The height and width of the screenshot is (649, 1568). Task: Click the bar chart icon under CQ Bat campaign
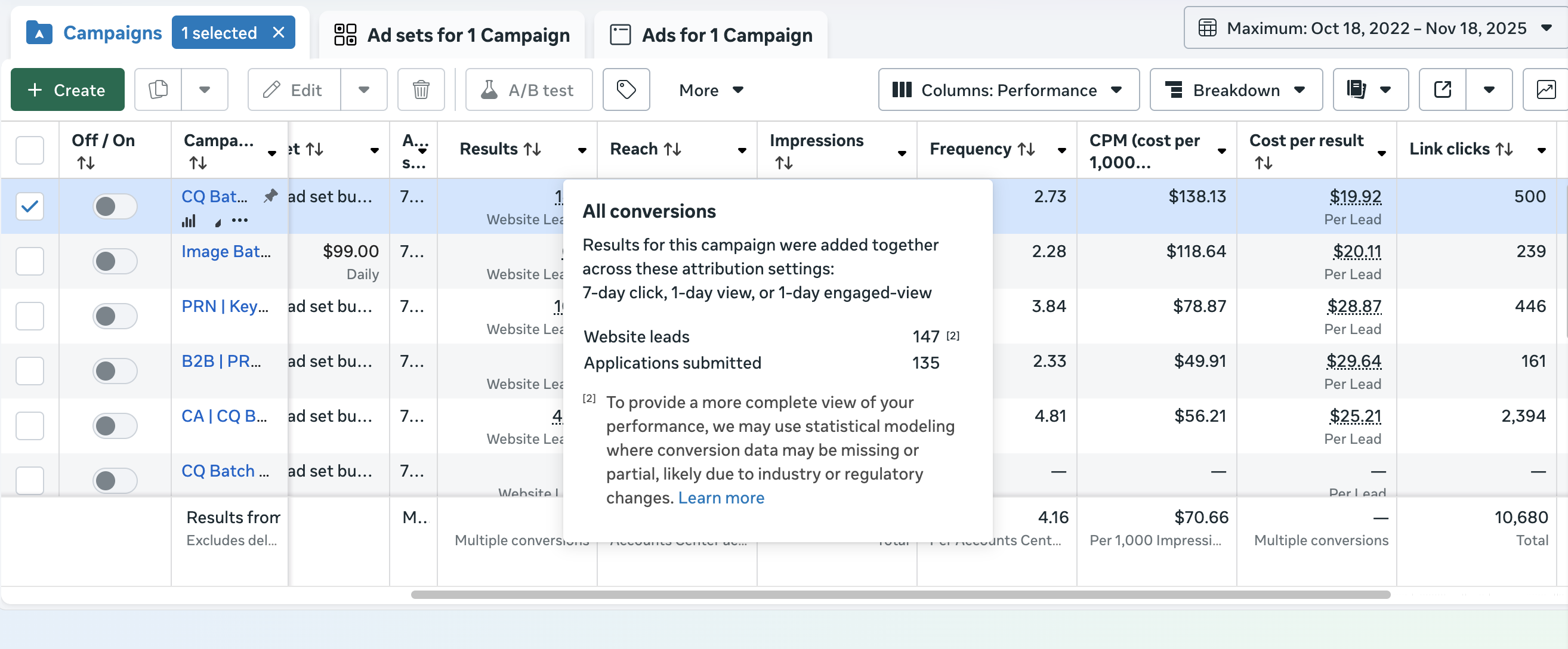pyautogui.click(x=189, y=221)
